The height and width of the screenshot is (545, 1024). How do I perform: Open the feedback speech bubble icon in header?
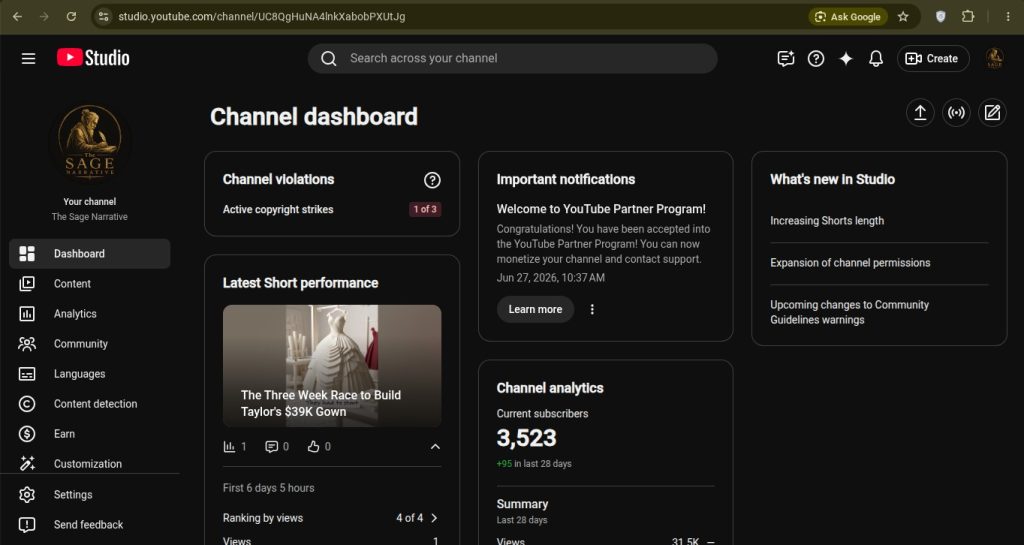(786, 59)
